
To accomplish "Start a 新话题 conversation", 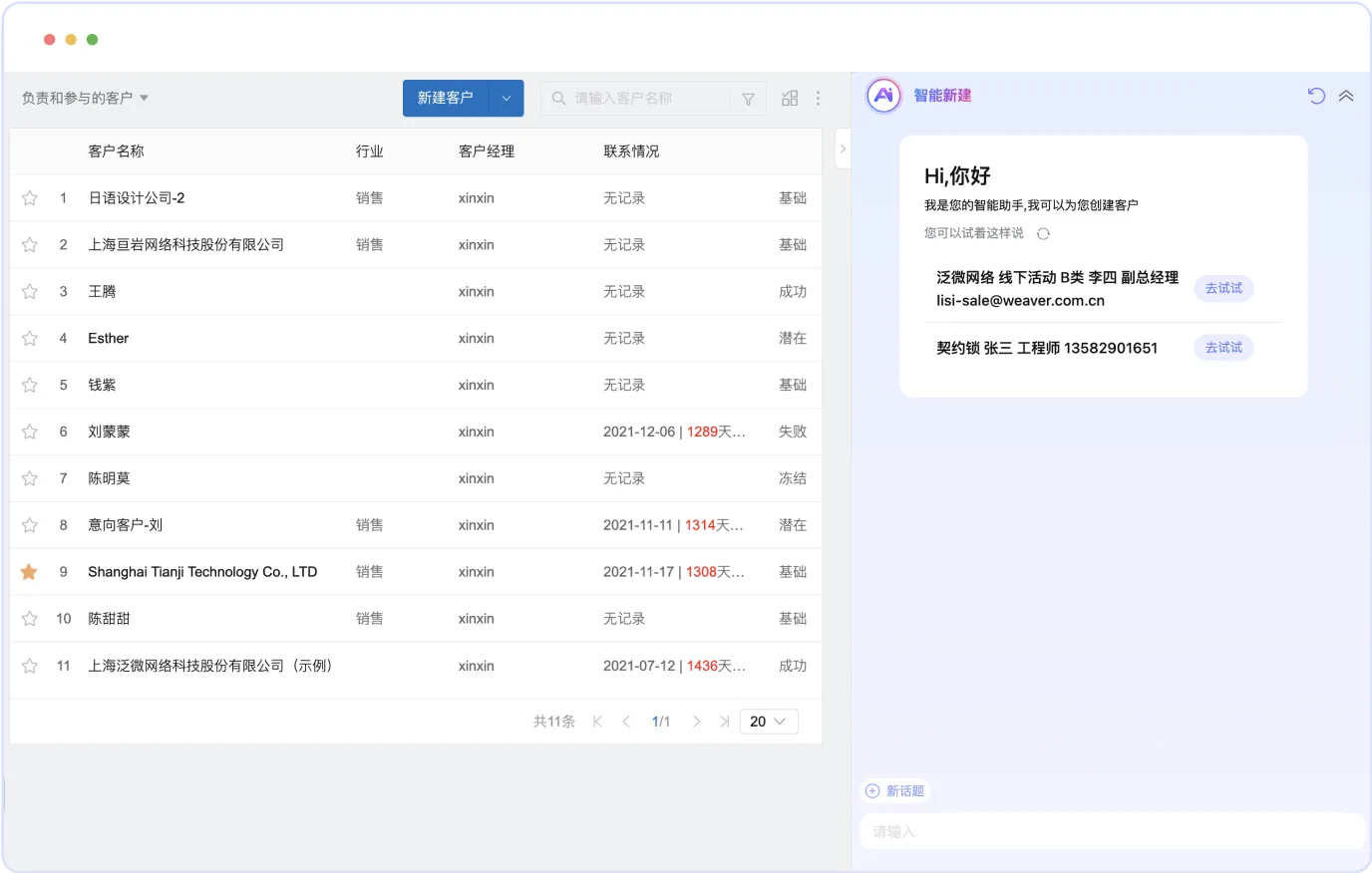I will pyautogui.click(x=895, y=791).
